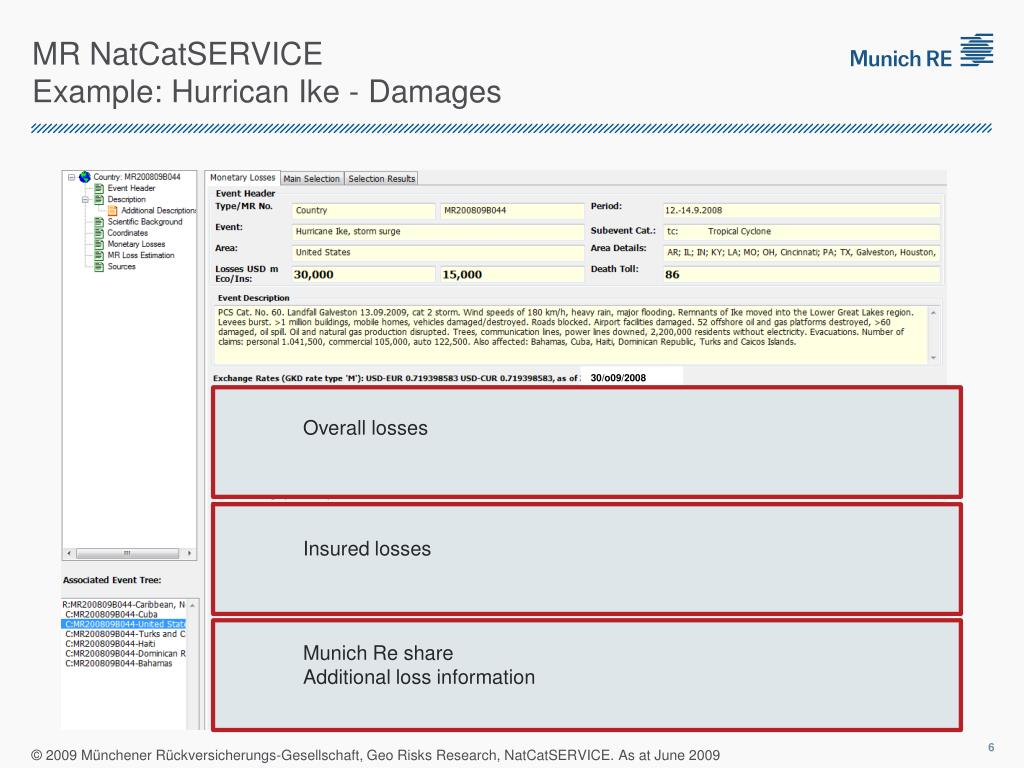Select C:MR200809B044-Turks and Caicos entry
This screenshot has height=768, width=1024.
[125, 634]
